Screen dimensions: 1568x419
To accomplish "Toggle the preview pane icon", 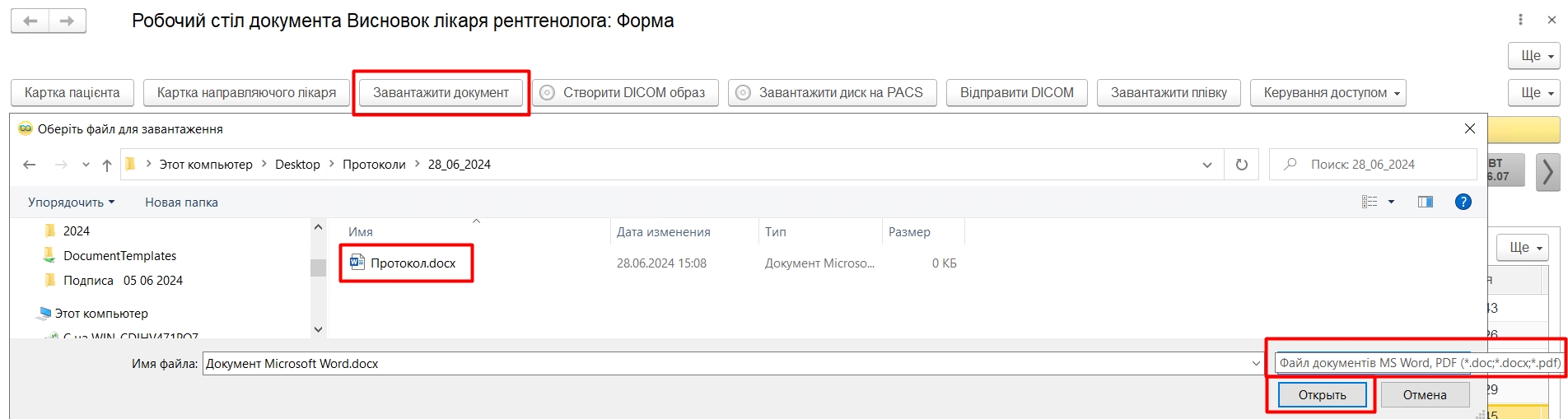I will 1425,202.
